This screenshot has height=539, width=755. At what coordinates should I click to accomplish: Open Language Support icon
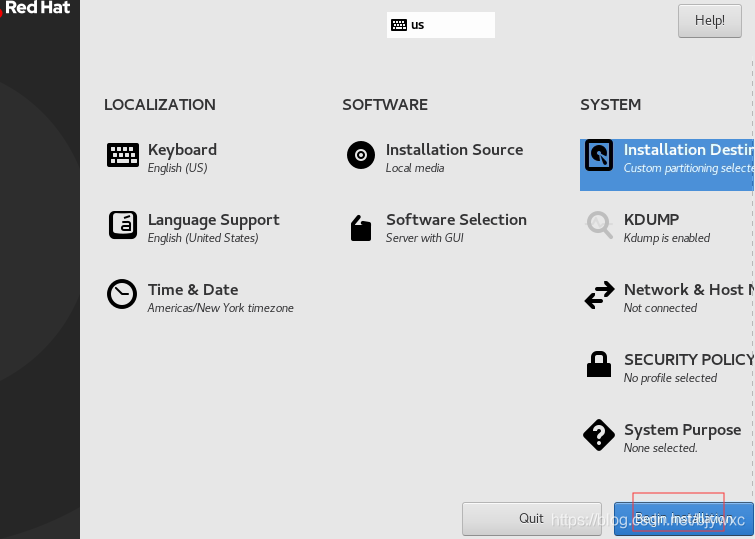pyautogui.click(x=123, y=225)
